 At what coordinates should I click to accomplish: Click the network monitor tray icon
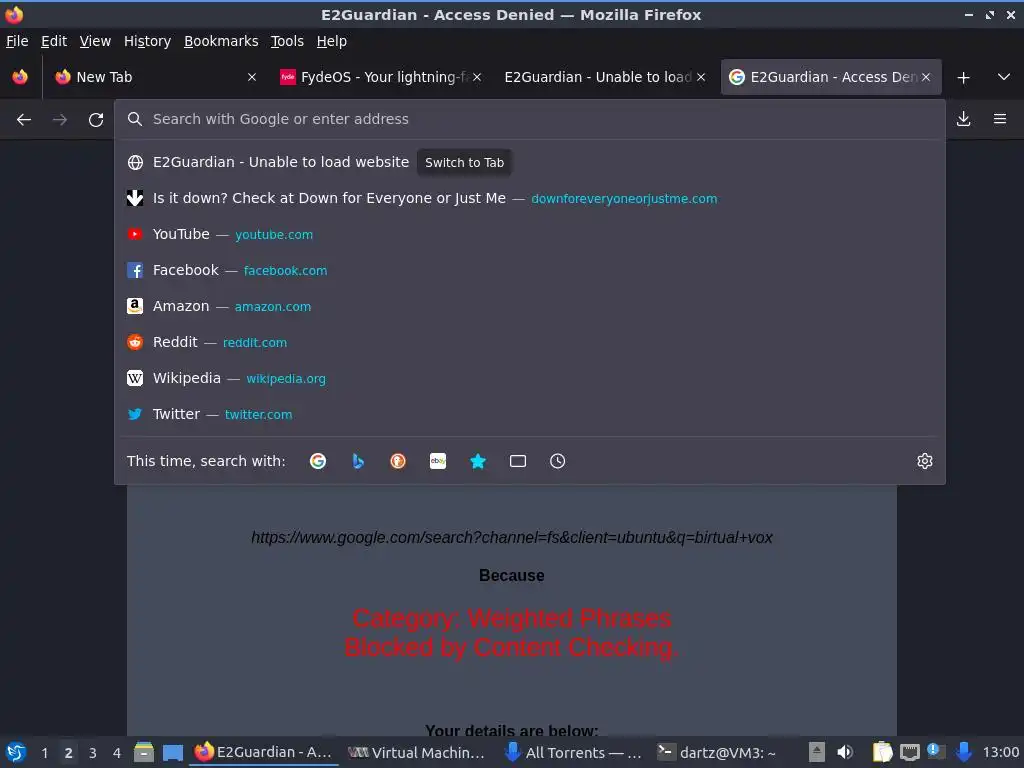pyautogui.click(x=909, y=753)
